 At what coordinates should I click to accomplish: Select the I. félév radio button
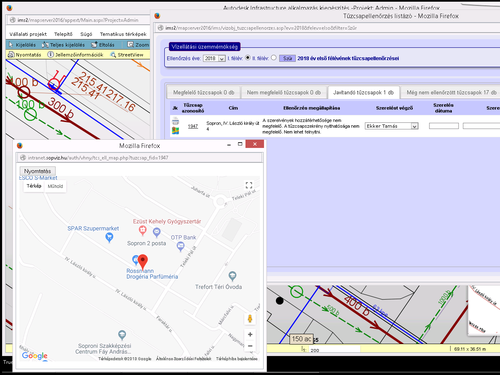[248, 58]
